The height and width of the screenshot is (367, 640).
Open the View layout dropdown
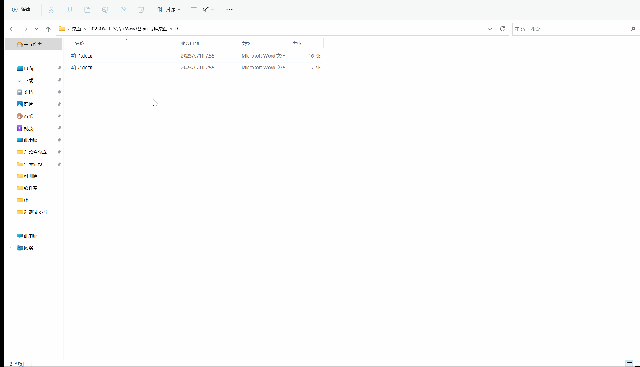pyautogui.click(x=202, y=9)
